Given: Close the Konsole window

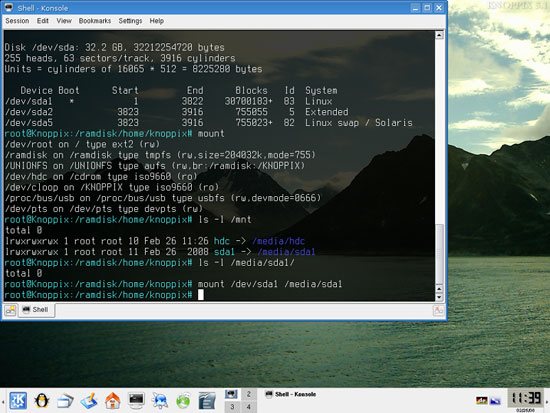Looking at the screenshot, I should pos(439,8).
